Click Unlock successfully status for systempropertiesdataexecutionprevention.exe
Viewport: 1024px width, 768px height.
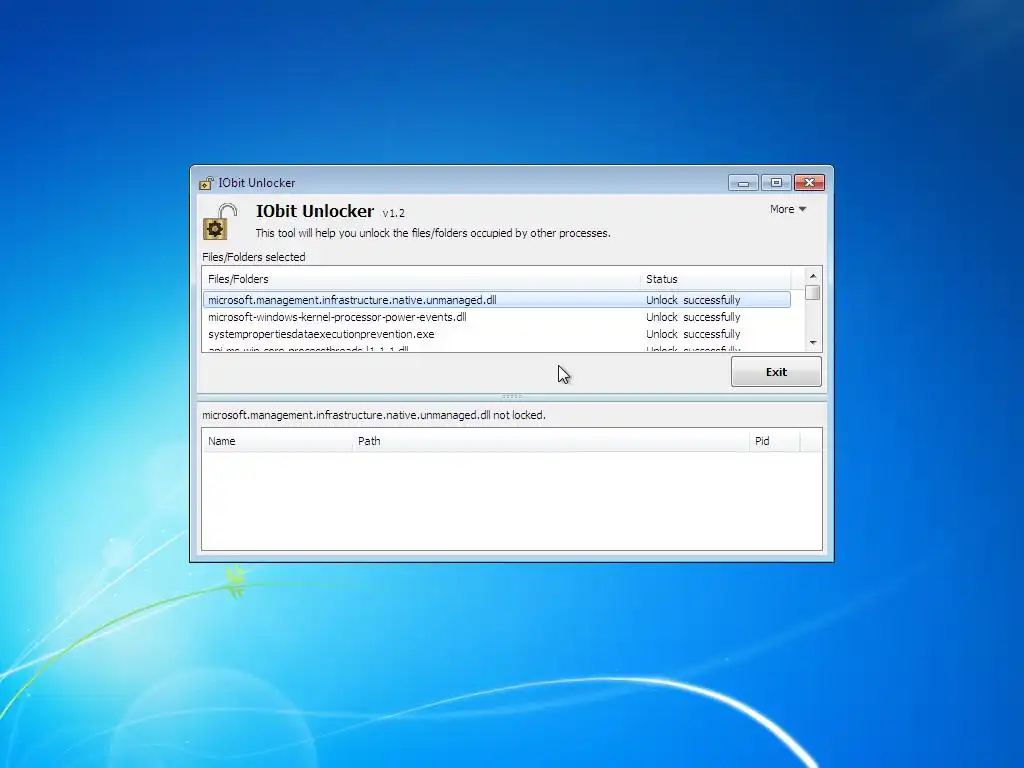[x=693, y=334]
